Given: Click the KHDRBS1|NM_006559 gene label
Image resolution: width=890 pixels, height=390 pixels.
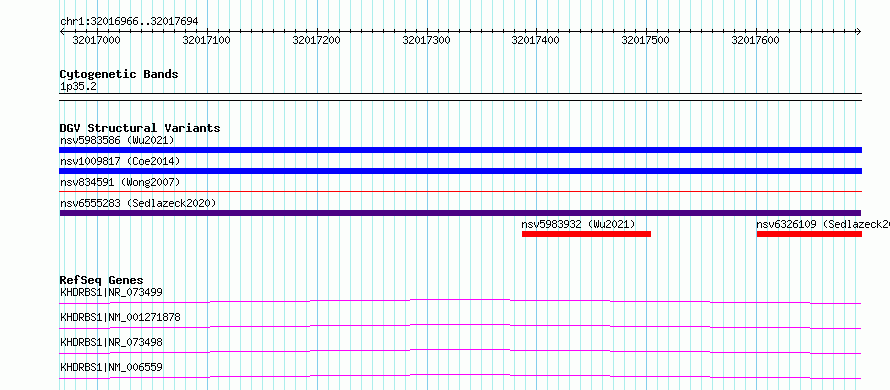Looking at the screenshot, I should [111, 367].
